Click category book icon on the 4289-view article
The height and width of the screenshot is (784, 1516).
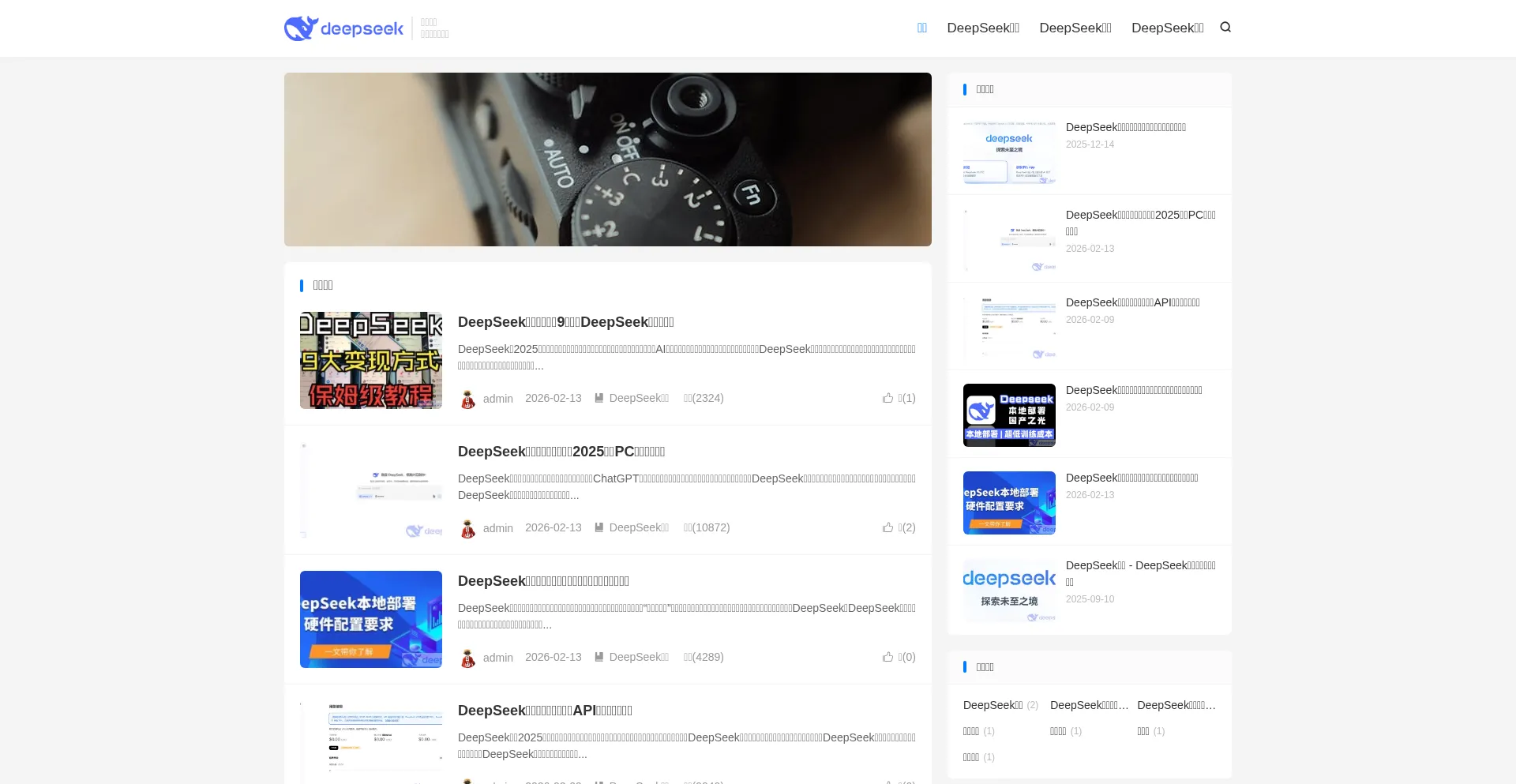599,657
